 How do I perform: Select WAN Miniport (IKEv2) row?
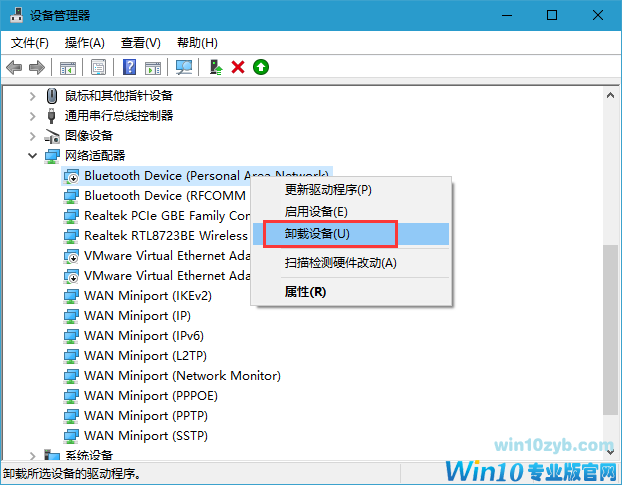(138, 296)
